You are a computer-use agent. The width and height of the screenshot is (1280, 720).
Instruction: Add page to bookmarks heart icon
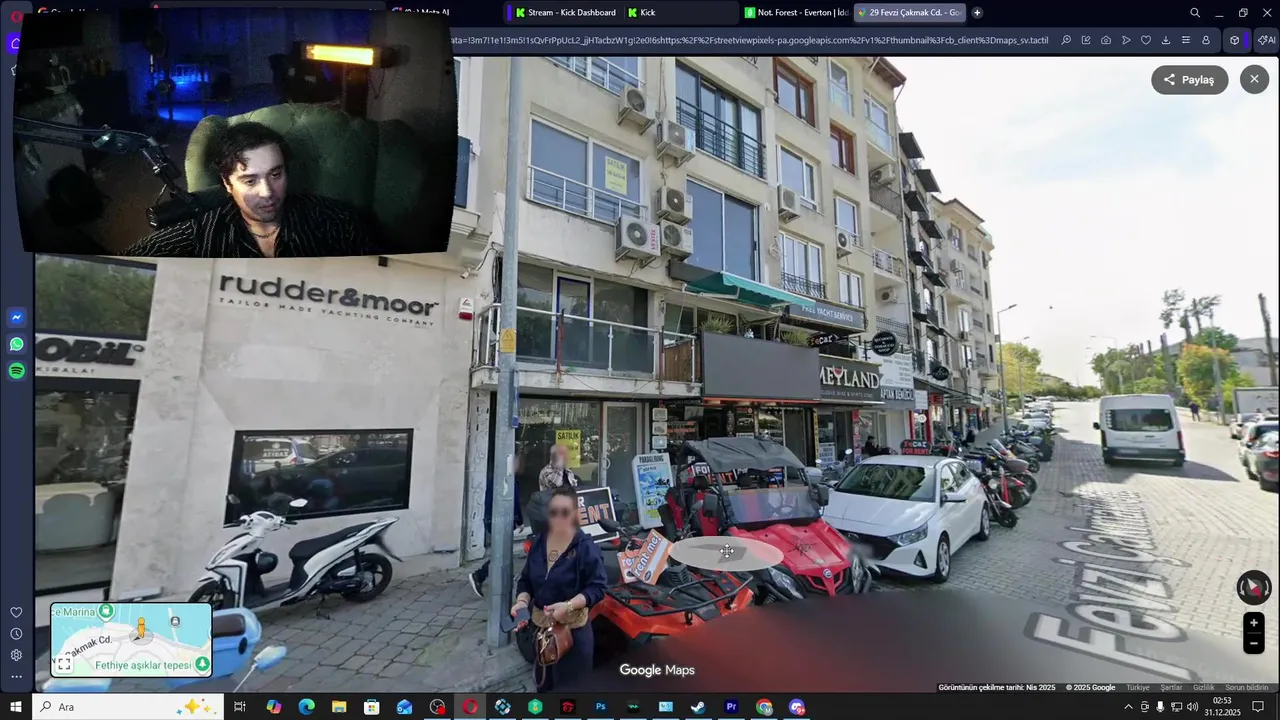pyautogui.click(x=1146, y=40)
